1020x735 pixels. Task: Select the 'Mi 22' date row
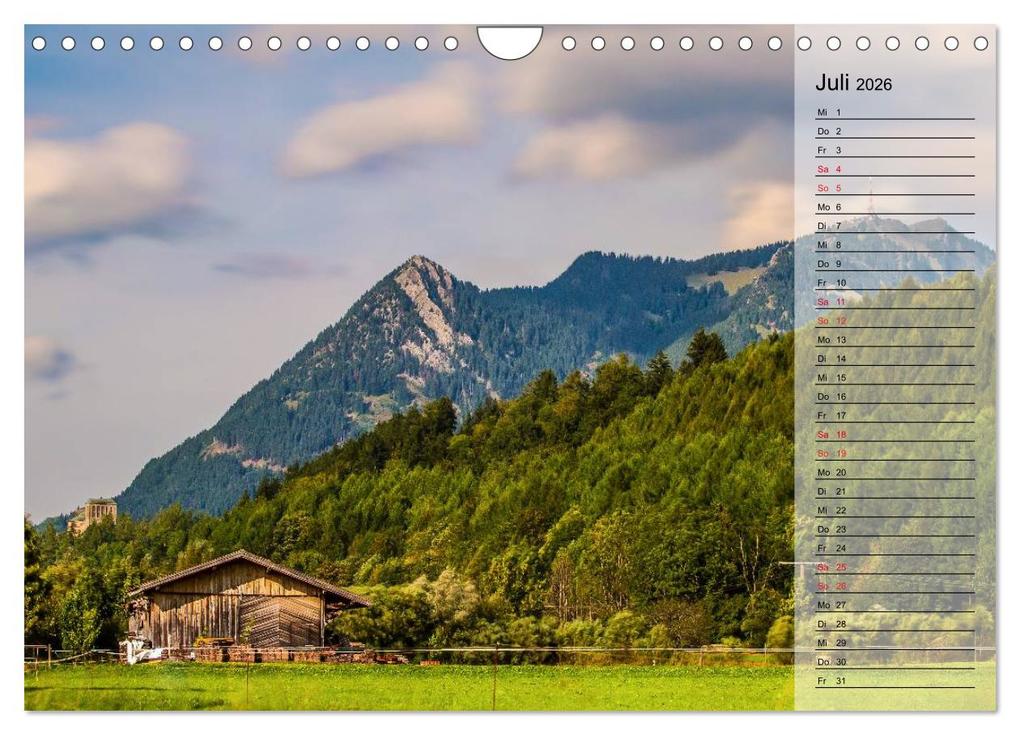pos(895,510)
